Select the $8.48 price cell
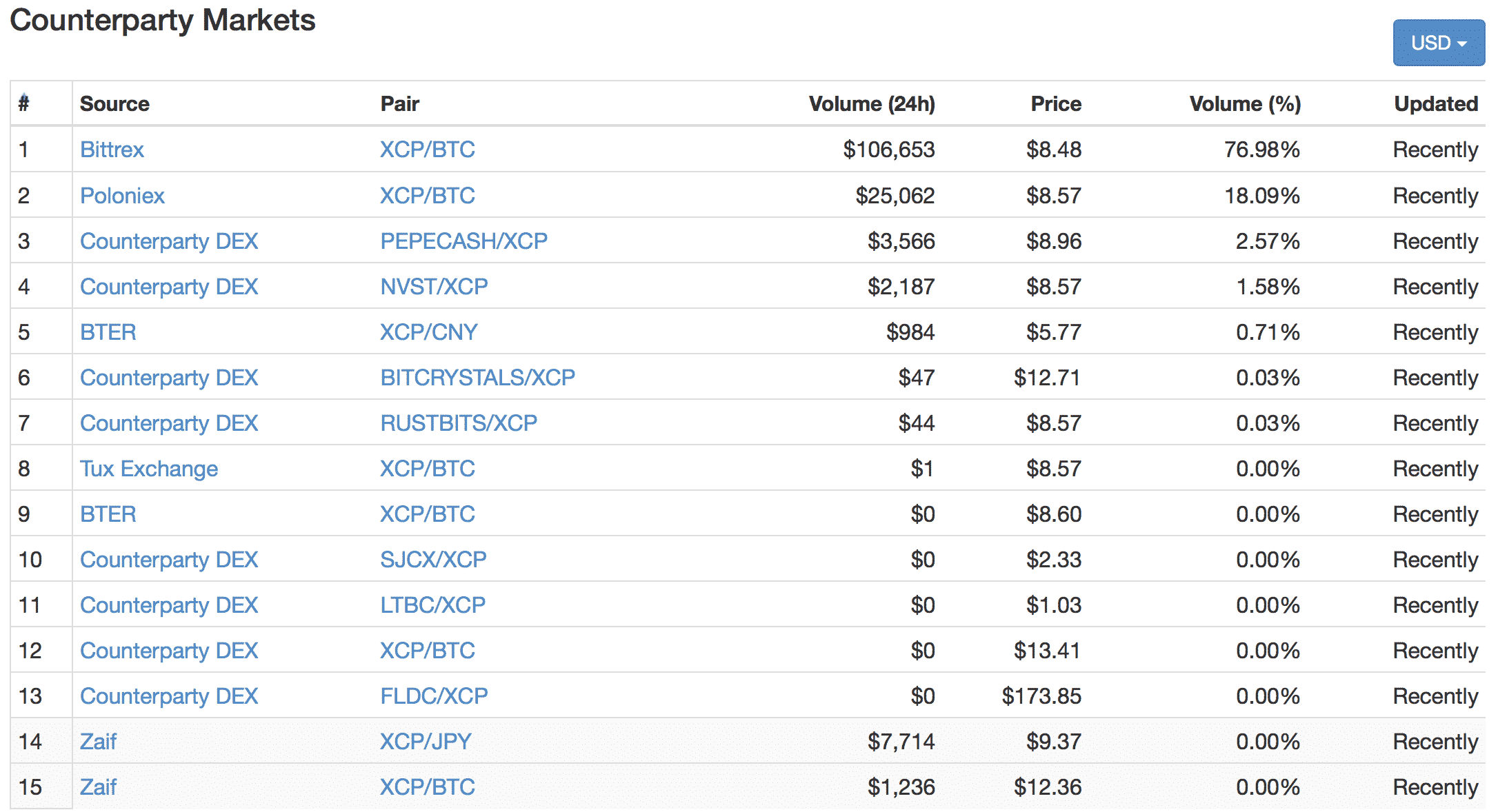The image size is (1498, 812). [1054, 150]
